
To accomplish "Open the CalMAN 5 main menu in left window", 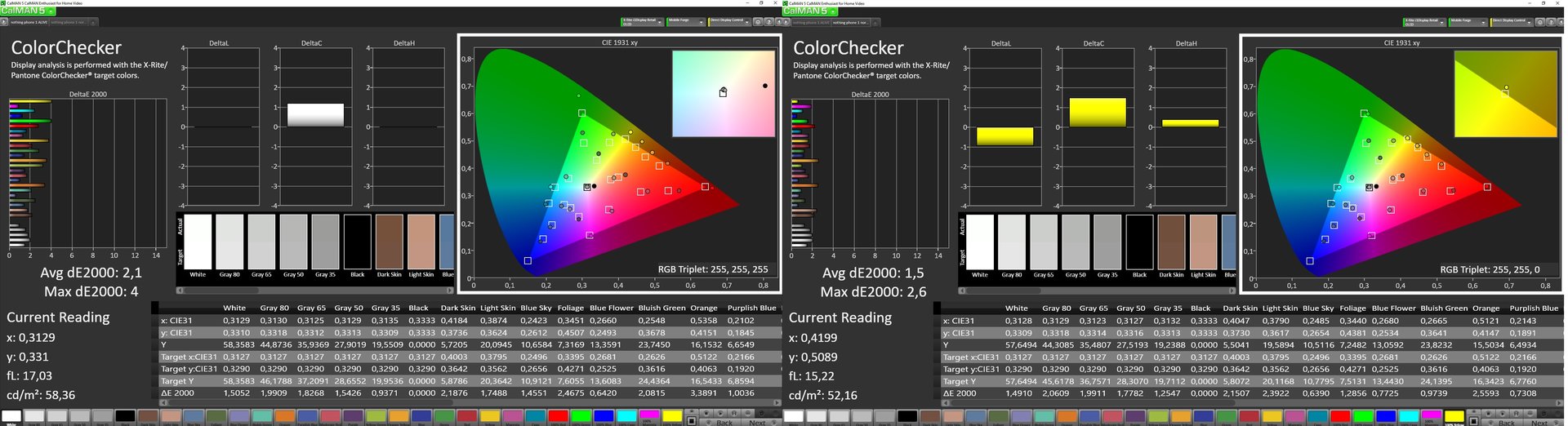I will point(27,11).
